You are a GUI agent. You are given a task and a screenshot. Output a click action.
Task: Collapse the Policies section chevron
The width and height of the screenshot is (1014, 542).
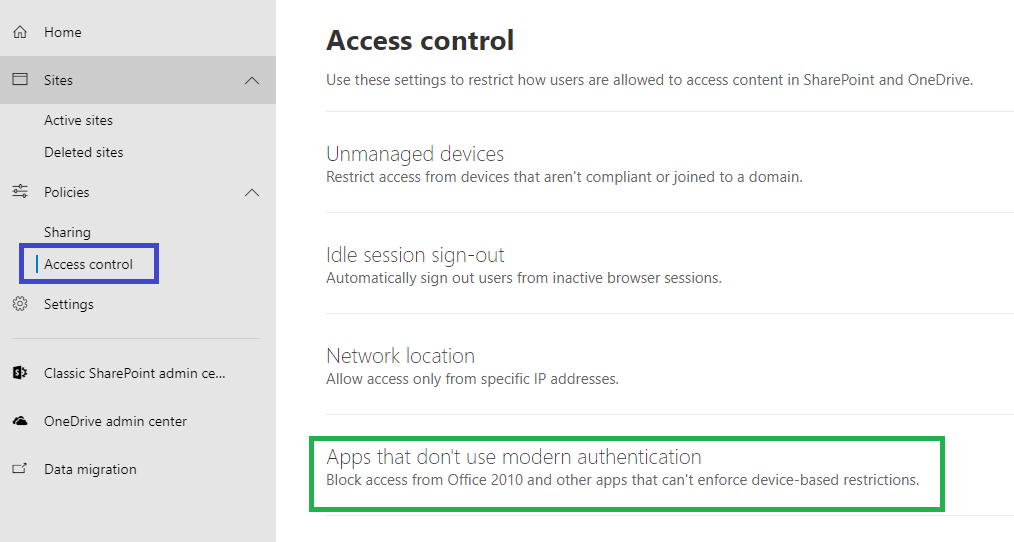pos(252,193)
